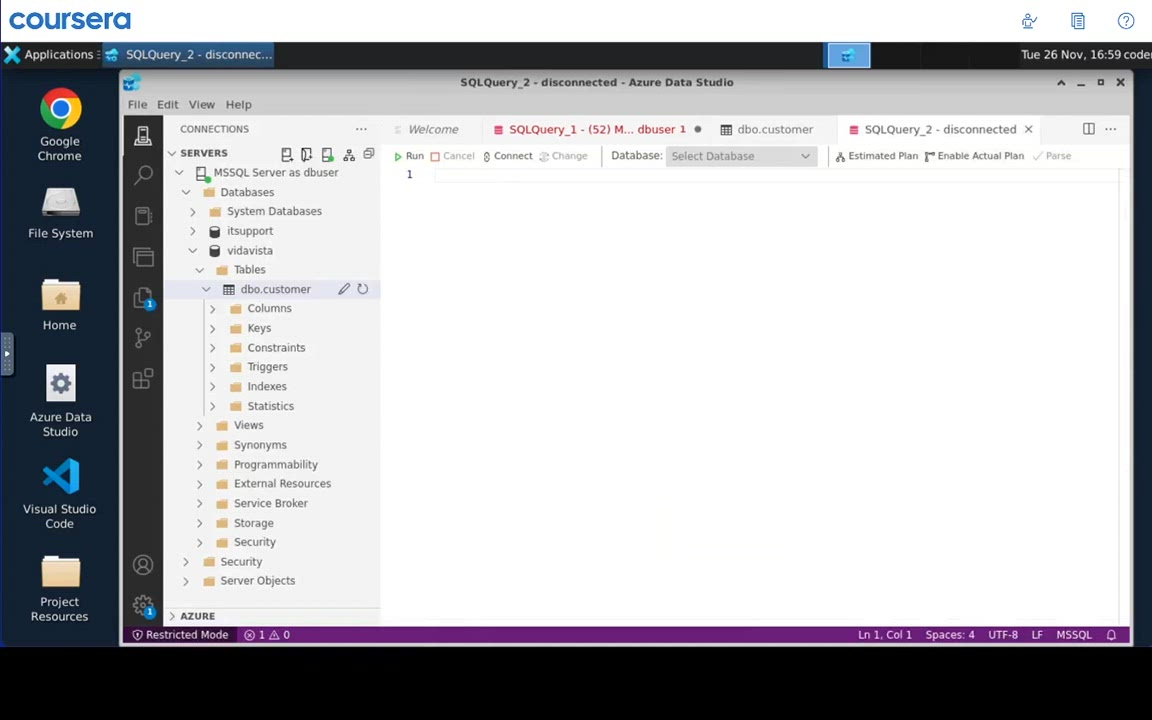This screenshot has width=1152, height=720.
Task: Click the edit pencil on dbo.customer
Action: pyautogui.click(x=344, y=289)
